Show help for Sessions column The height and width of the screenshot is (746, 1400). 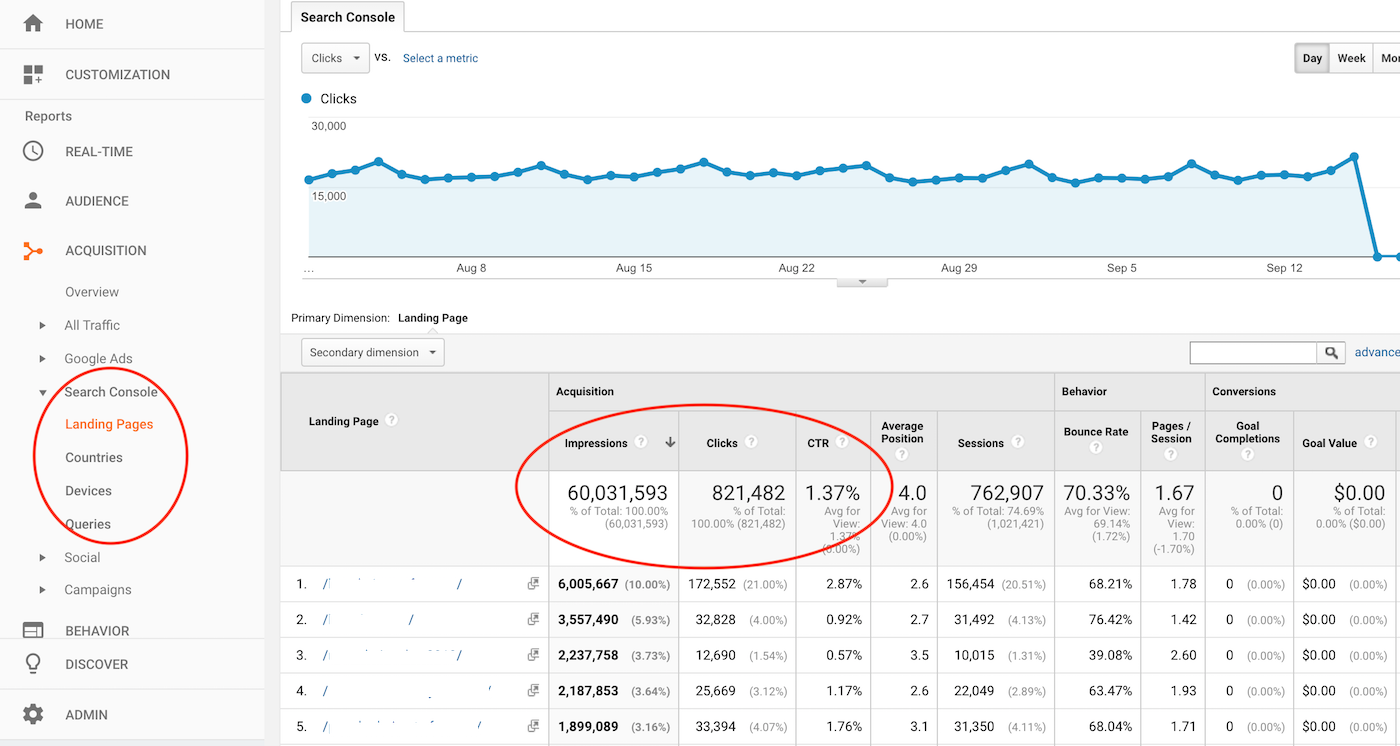click(x=1017, y=442)
